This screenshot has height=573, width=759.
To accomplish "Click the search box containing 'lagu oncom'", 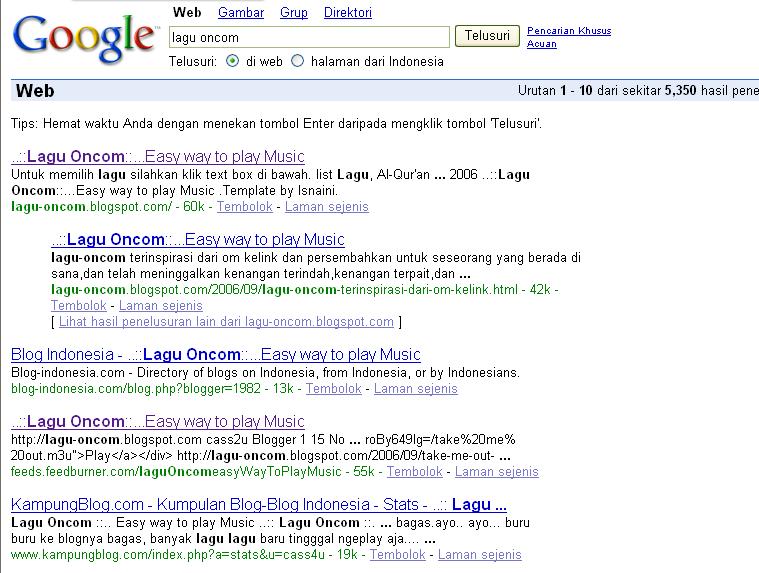I will click(309, 37).
